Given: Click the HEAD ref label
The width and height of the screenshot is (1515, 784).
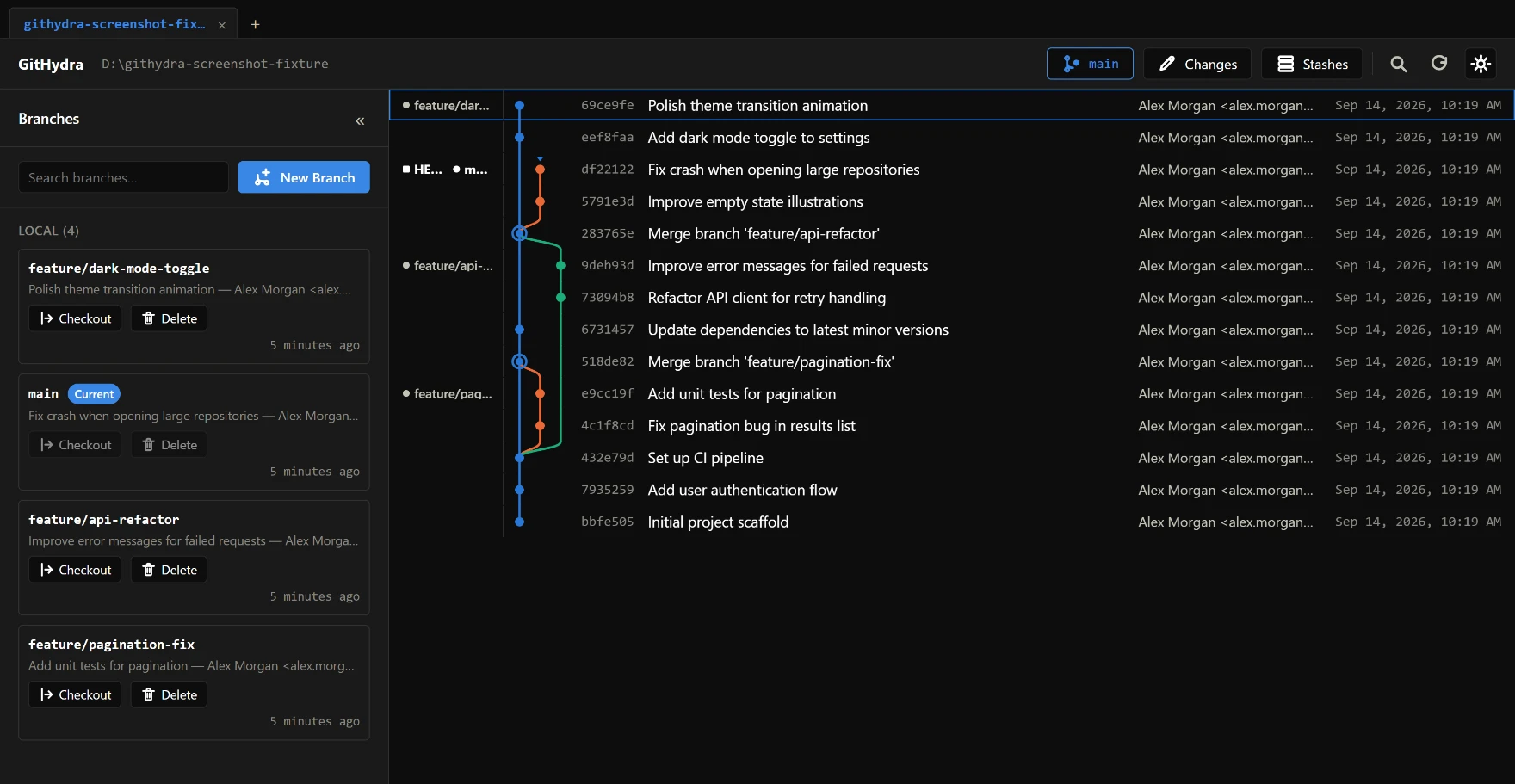Looking at the screenshot, I should point(423,170).
